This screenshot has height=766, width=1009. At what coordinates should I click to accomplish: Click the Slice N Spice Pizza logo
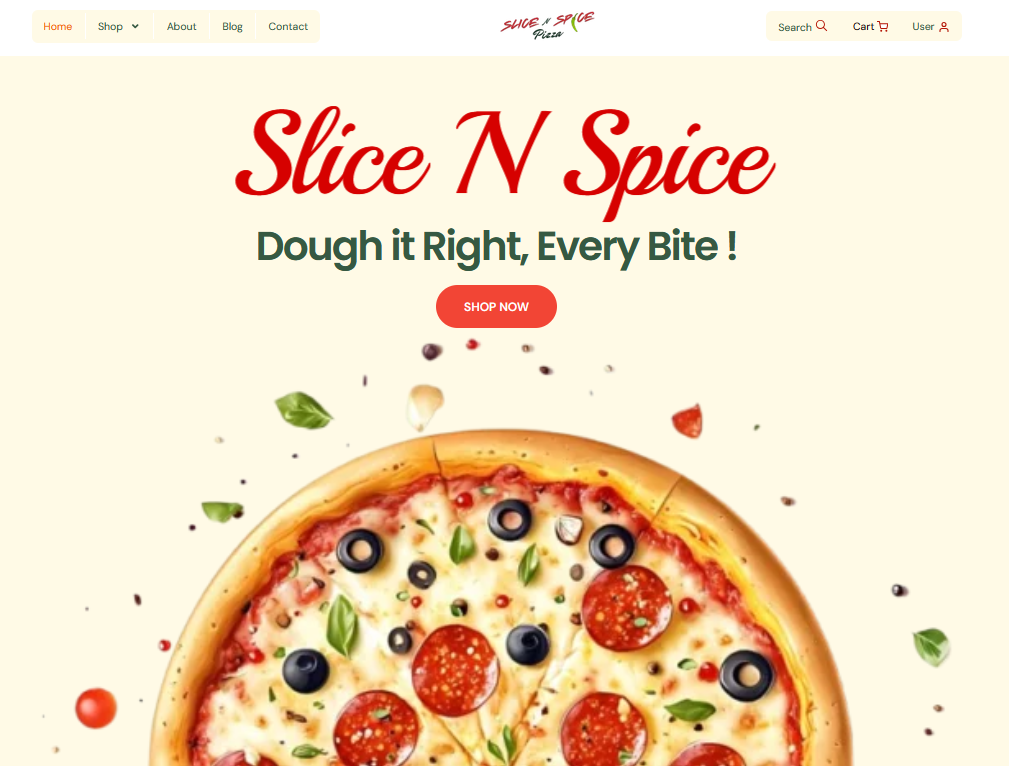(548, 25)
